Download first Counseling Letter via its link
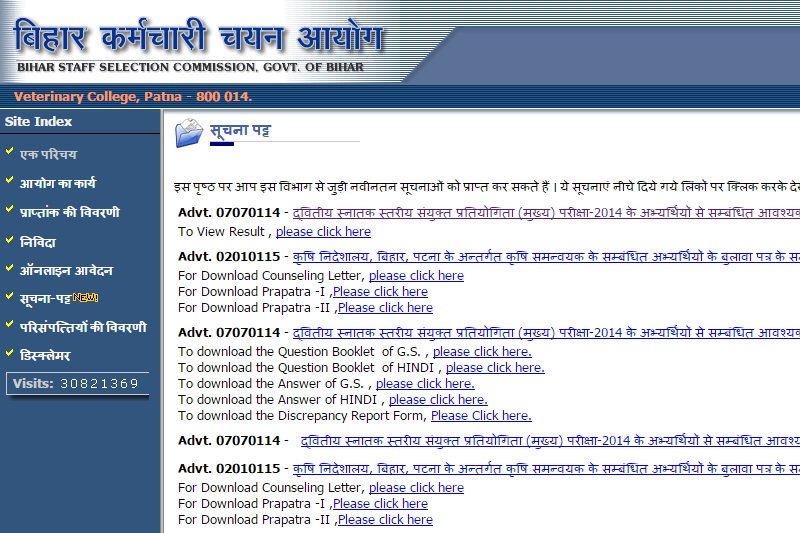 416,275
